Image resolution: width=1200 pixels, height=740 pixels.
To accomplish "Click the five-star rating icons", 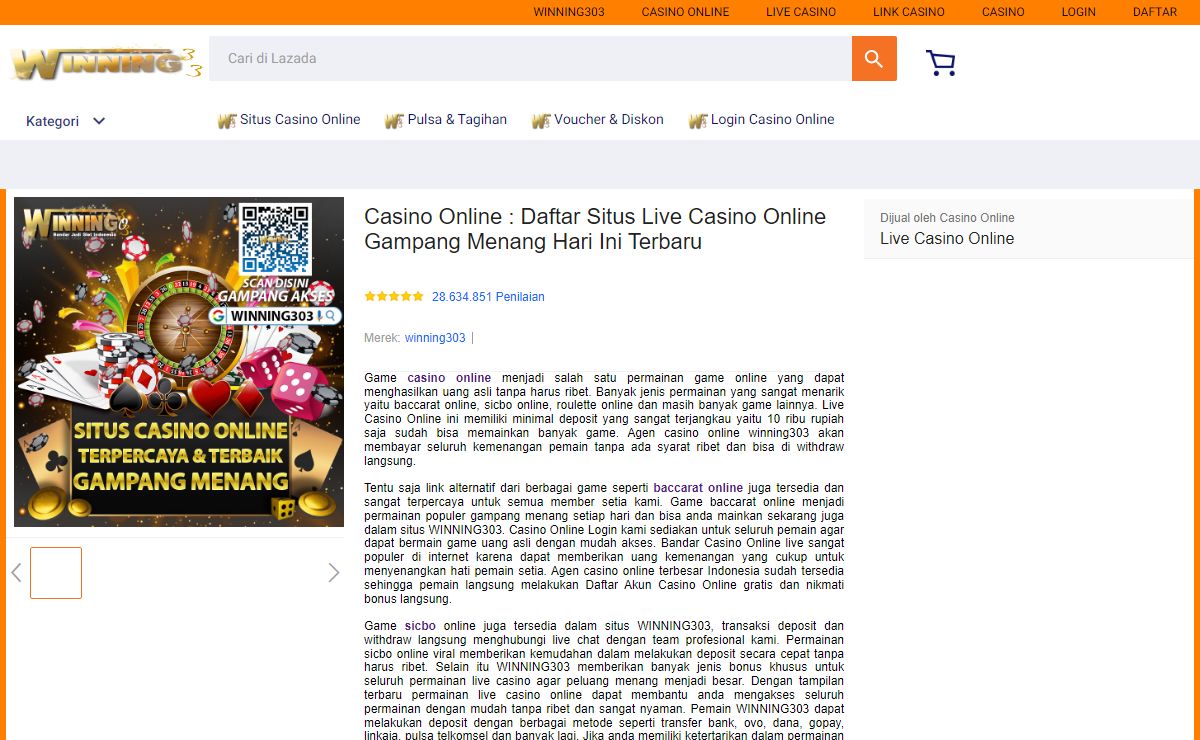I will (394, 297).
